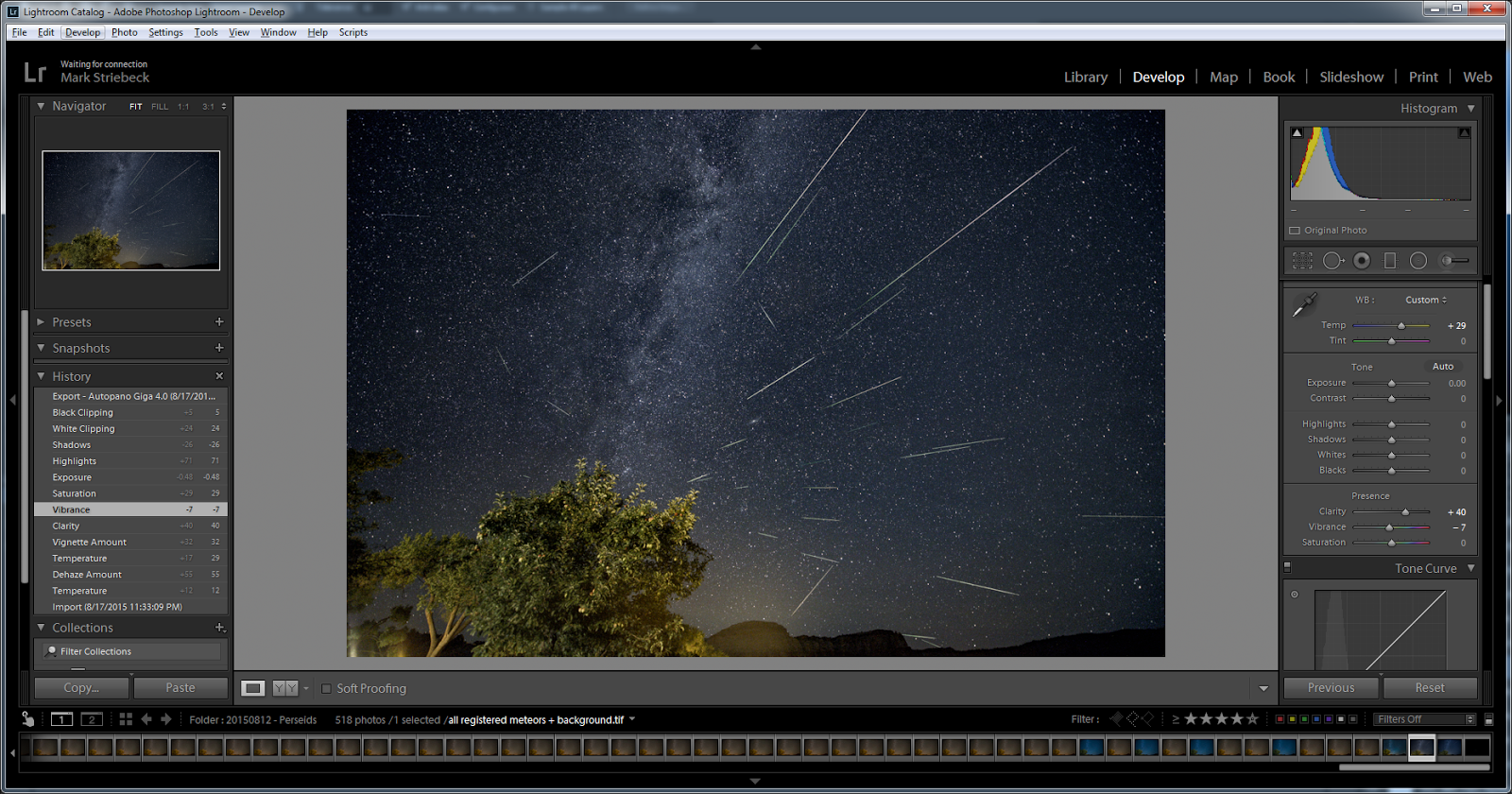Add a new collection with plus icon
Viewport: 1512px width, 794px height.
219,628
